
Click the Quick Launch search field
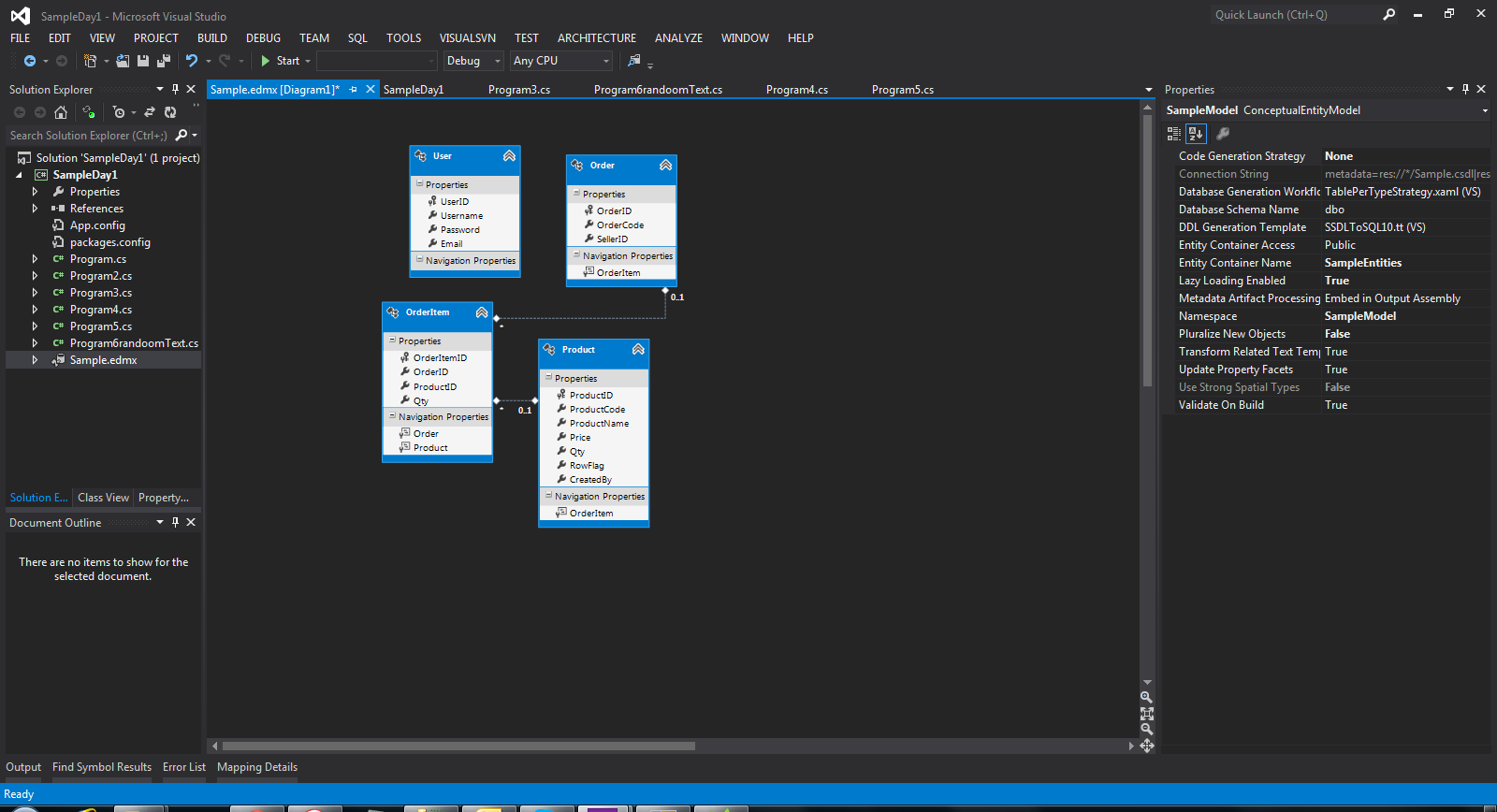tap(1295, 15)
